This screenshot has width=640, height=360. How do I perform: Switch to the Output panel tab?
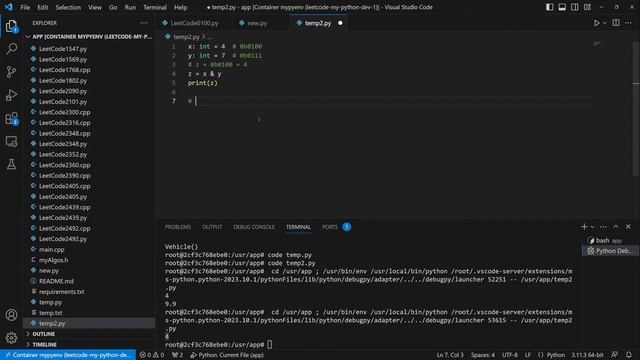point(212,227)
